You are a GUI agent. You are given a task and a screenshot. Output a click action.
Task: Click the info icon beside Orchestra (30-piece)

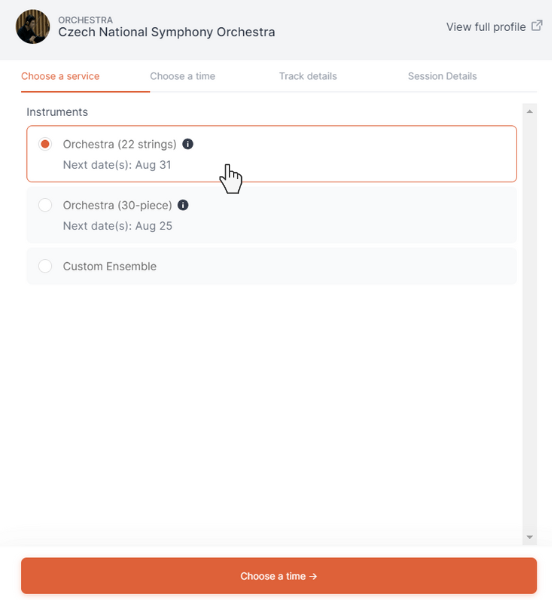[183, 205]
